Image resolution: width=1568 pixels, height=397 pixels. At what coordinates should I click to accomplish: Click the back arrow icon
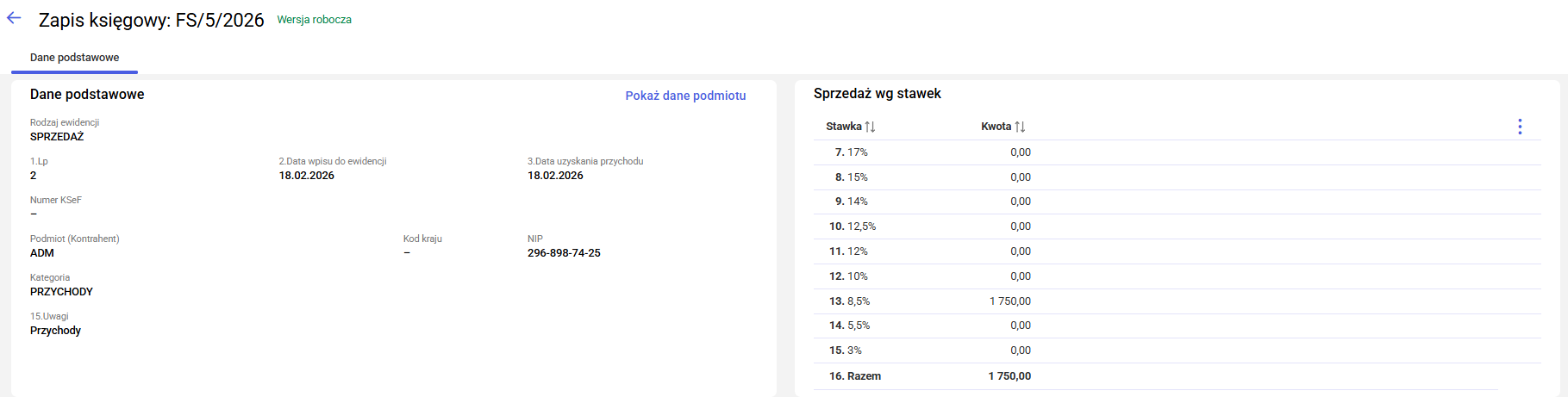[14, 18]
